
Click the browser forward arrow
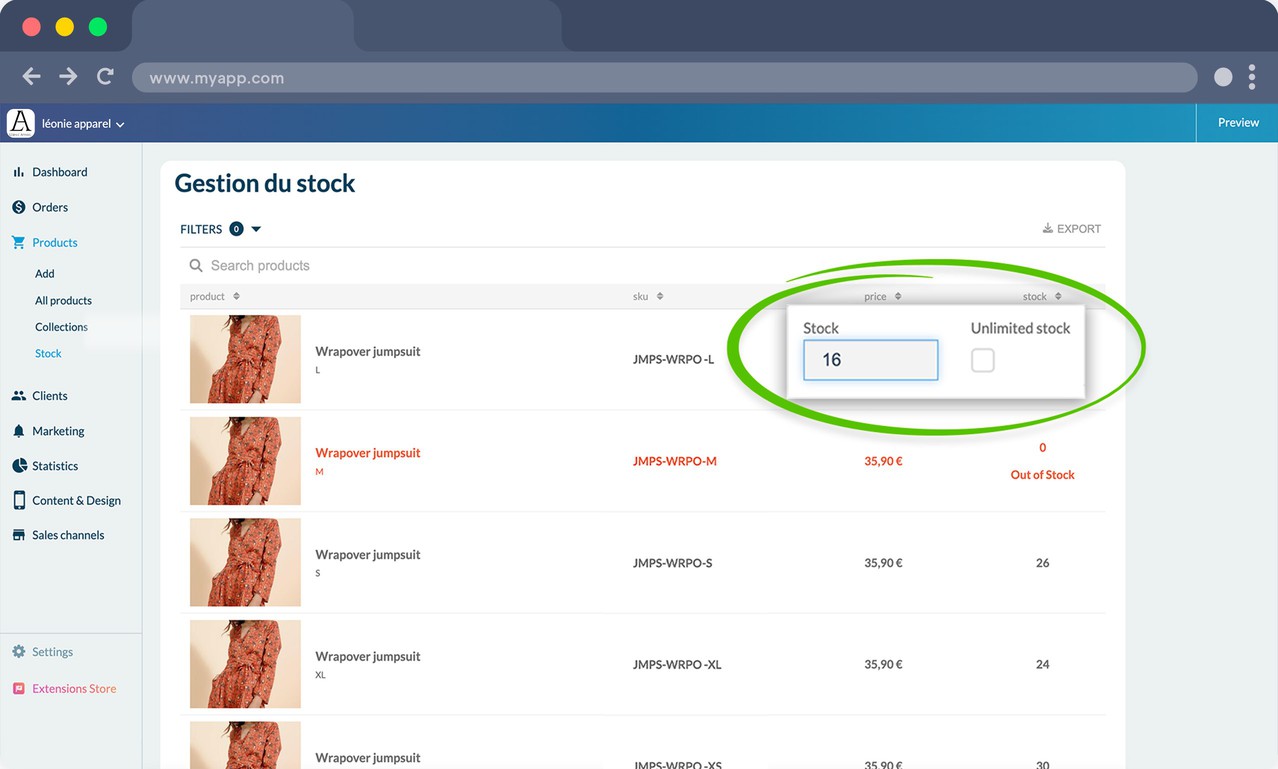click(68, 77)
